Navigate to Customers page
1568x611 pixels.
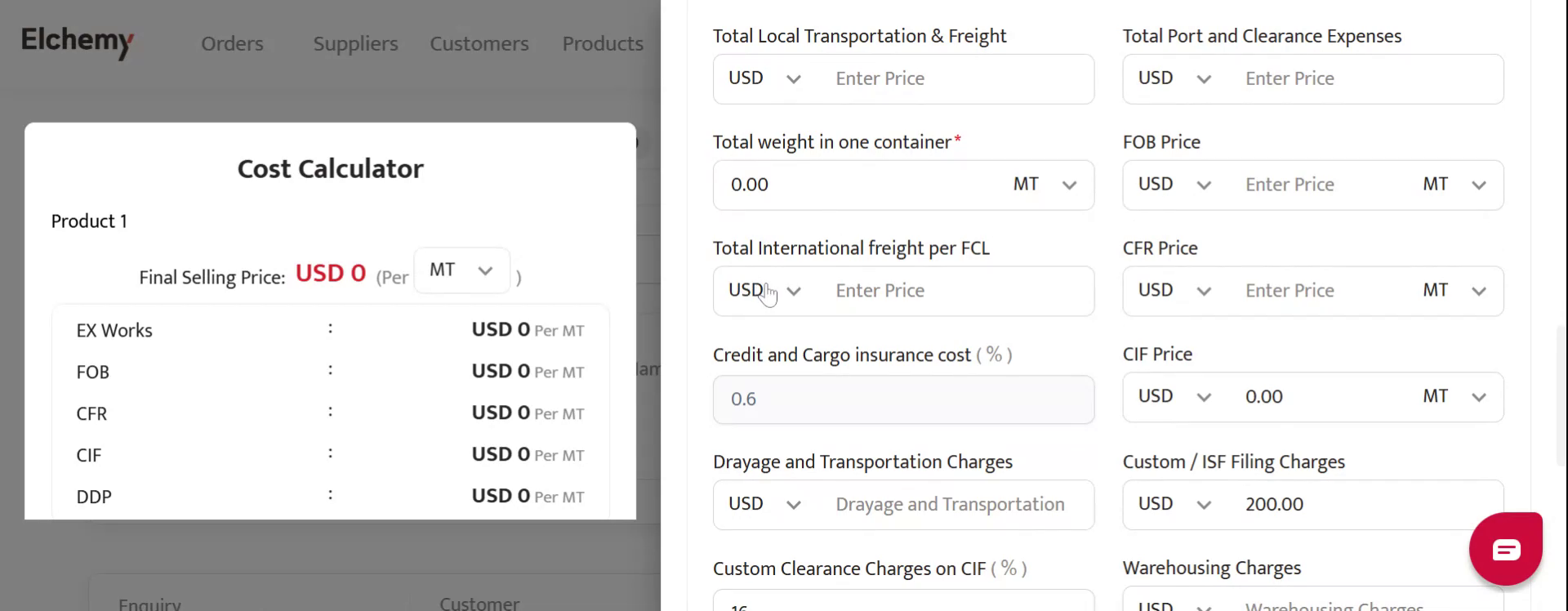pyautogui.click(x=479, y=43)
